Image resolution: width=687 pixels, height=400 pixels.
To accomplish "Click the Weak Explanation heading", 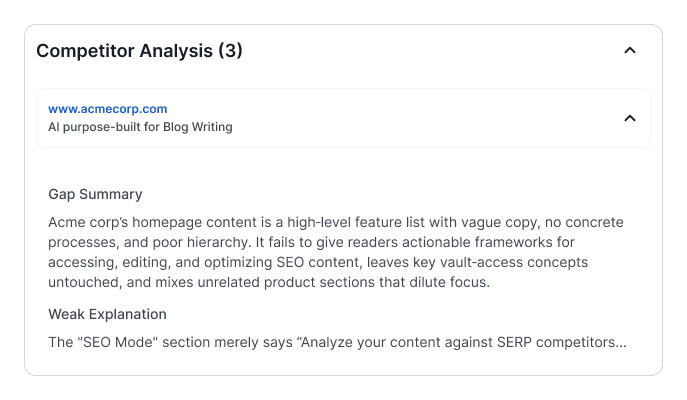I will 107,314.
